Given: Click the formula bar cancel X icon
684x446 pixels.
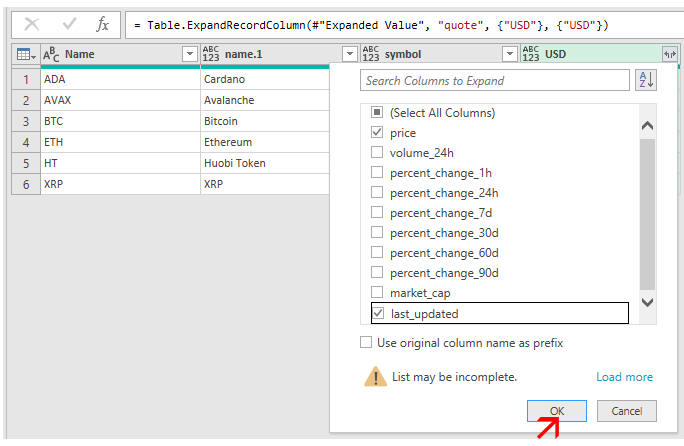Looking at the screenshot, I should (31, 24).
